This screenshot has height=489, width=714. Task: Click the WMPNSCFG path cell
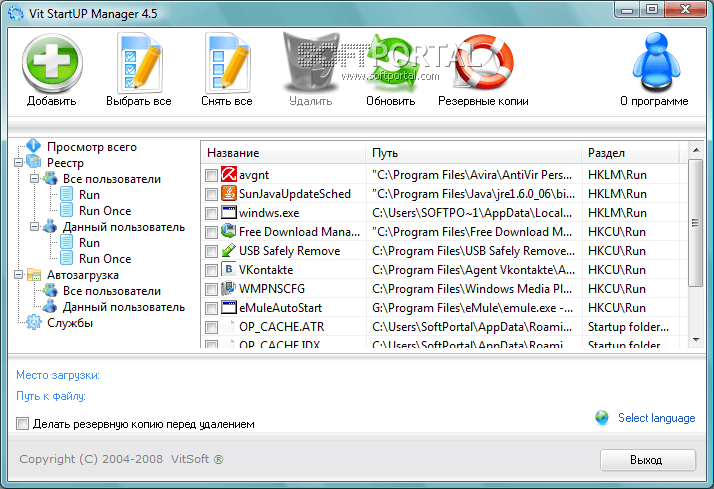click(x=472, y=289)
